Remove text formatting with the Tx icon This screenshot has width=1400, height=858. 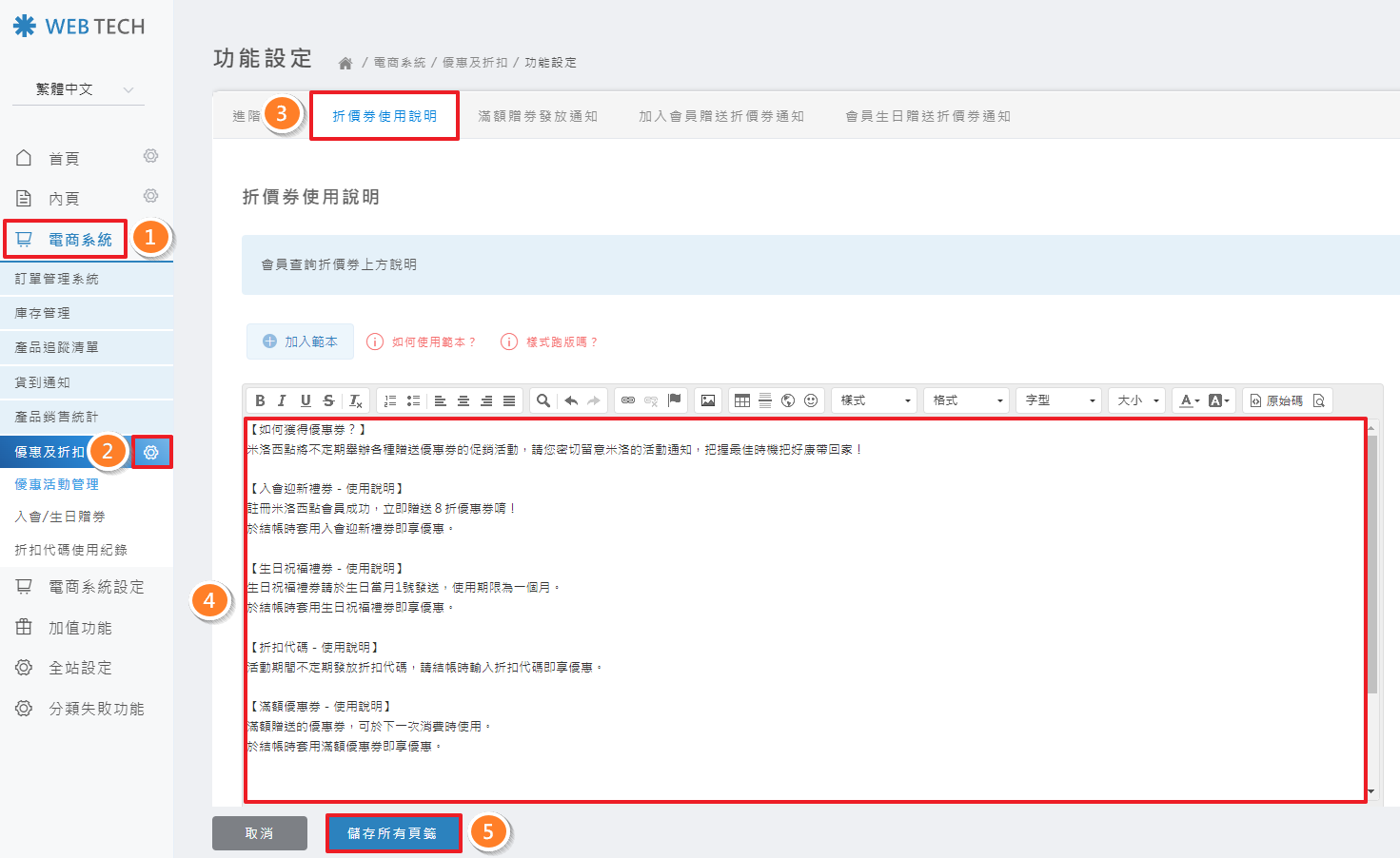(x=355, y=400)
